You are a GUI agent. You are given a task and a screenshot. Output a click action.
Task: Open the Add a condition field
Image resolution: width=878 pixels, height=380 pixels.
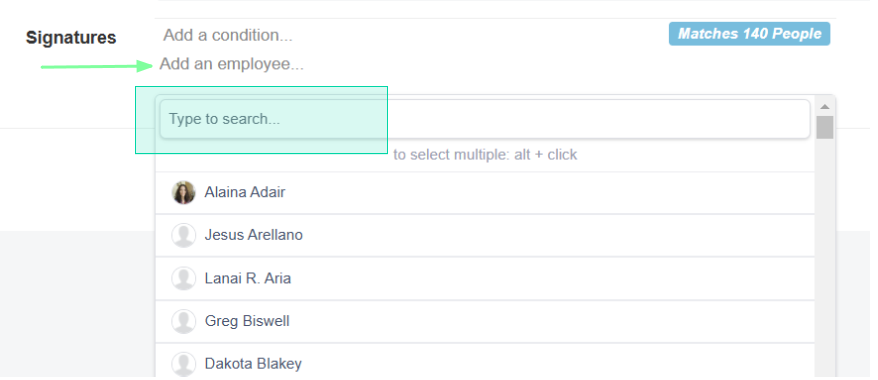[x=228, y=35]
